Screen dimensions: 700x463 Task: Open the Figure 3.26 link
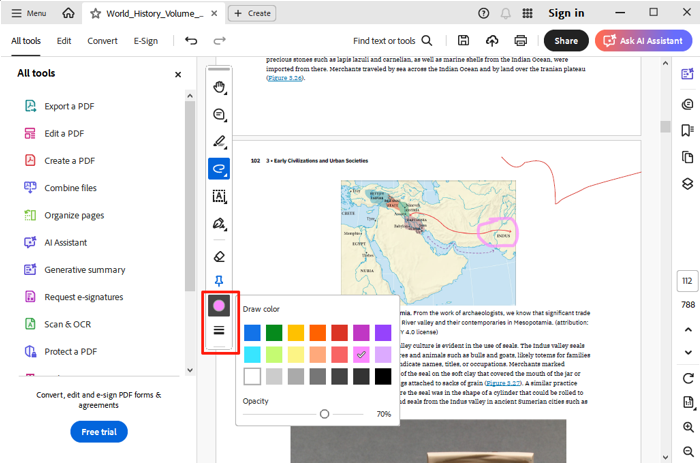[x=285, y=78]
